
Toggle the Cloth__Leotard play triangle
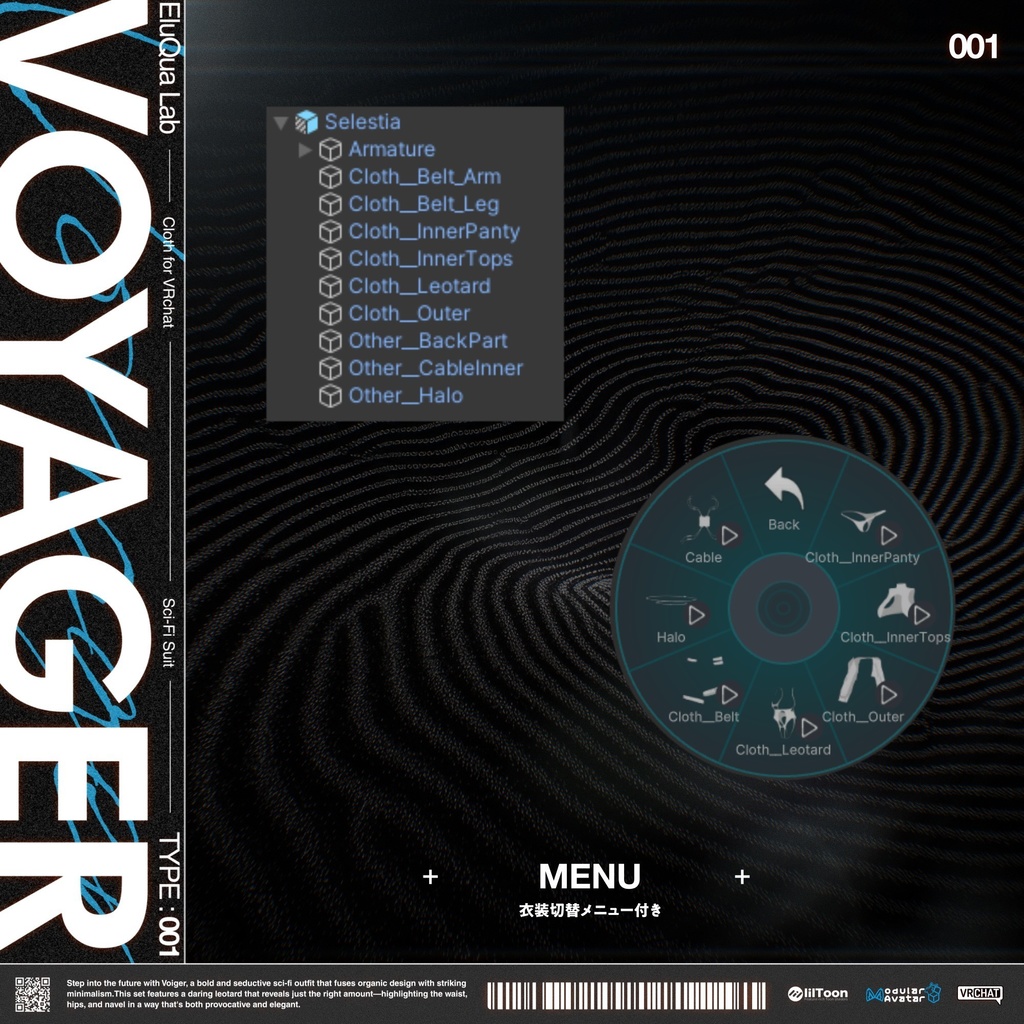(806, 727)
